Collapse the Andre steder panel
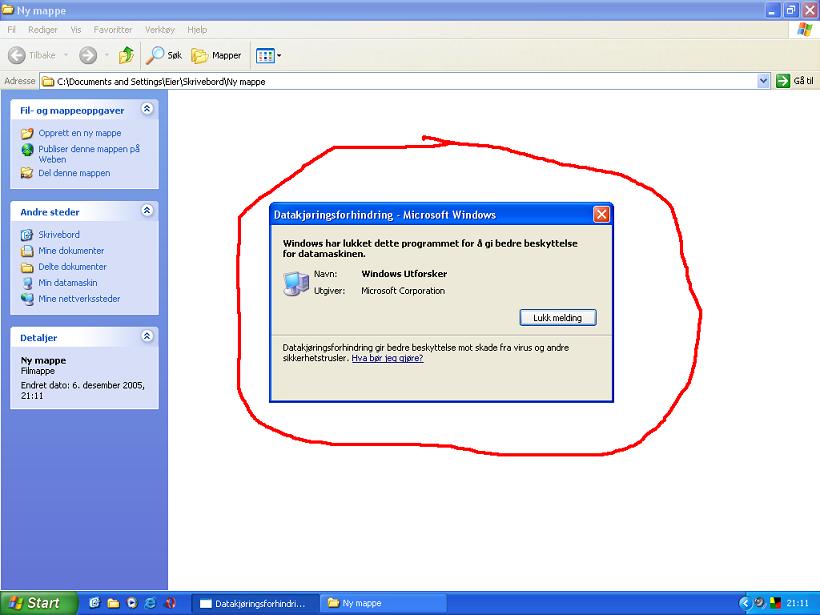This screenshot has height=615, width=820. click(147, 210)
